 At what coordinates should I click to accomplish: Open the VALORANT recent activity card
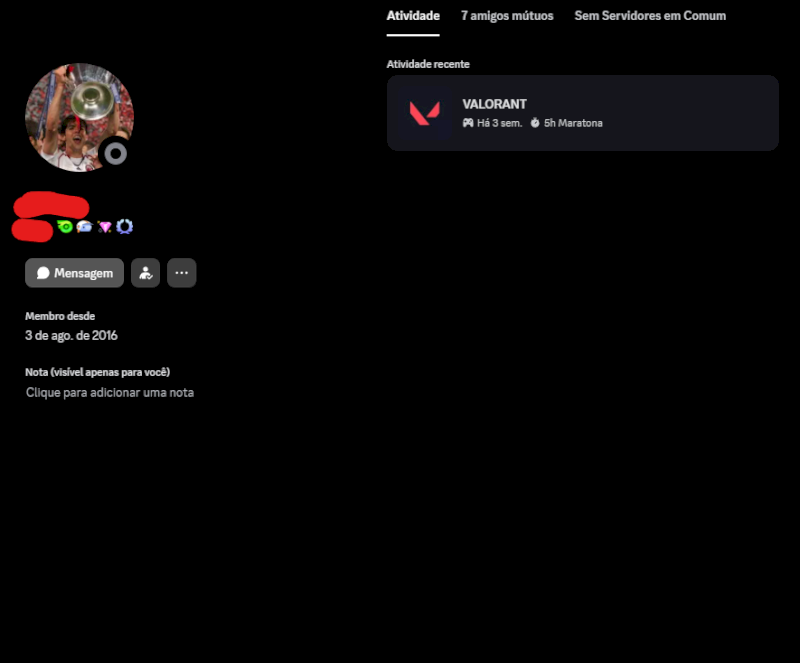click(x=583, y=113)
